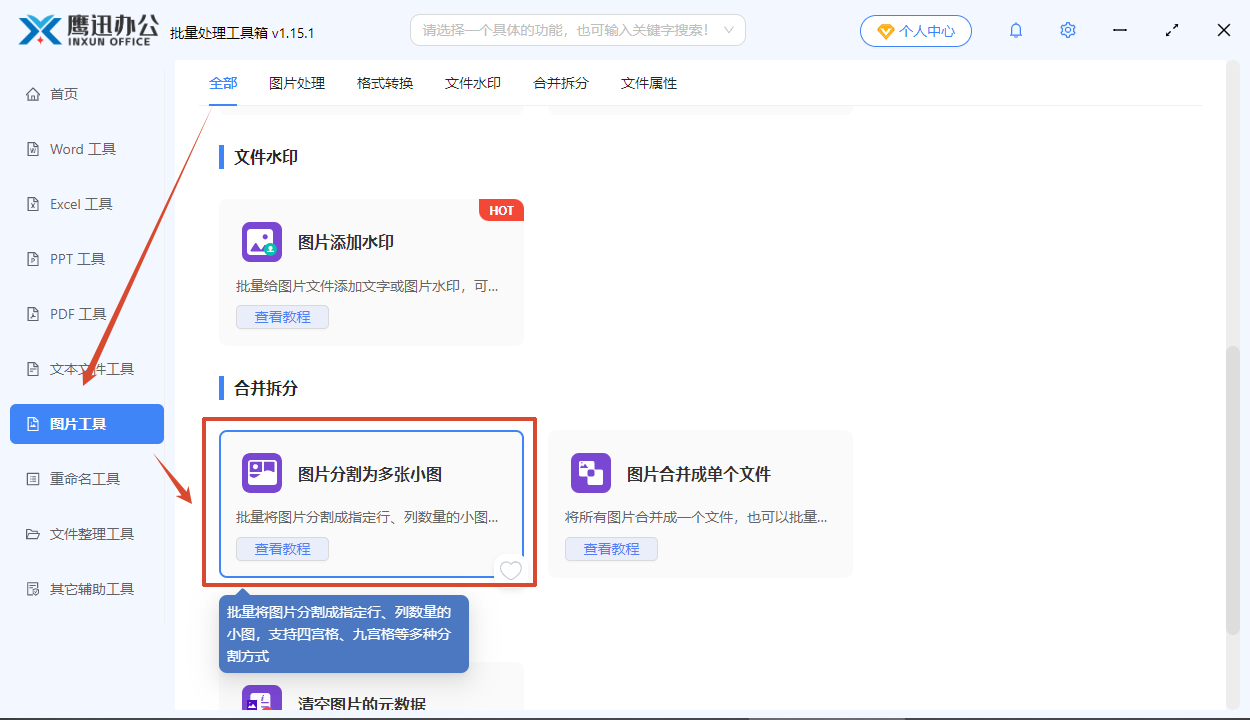Image resolution: width=1250 pixels, height=720 pixels.
Task: Switch to the 文件水印 tab
Action: pyautogui.click(x=473, y=83)
